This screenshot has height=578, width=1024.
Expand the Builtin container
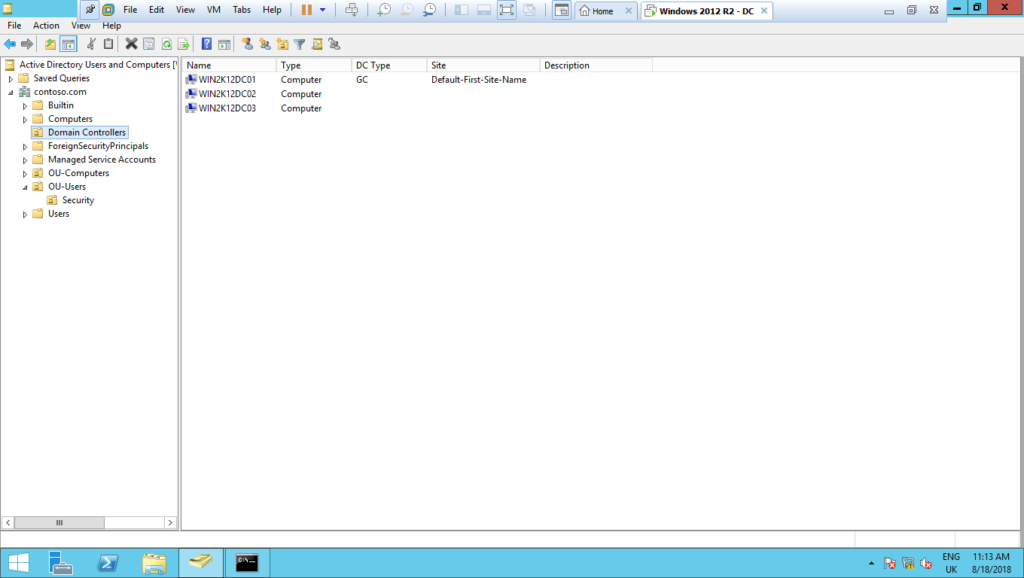[25, 106]
